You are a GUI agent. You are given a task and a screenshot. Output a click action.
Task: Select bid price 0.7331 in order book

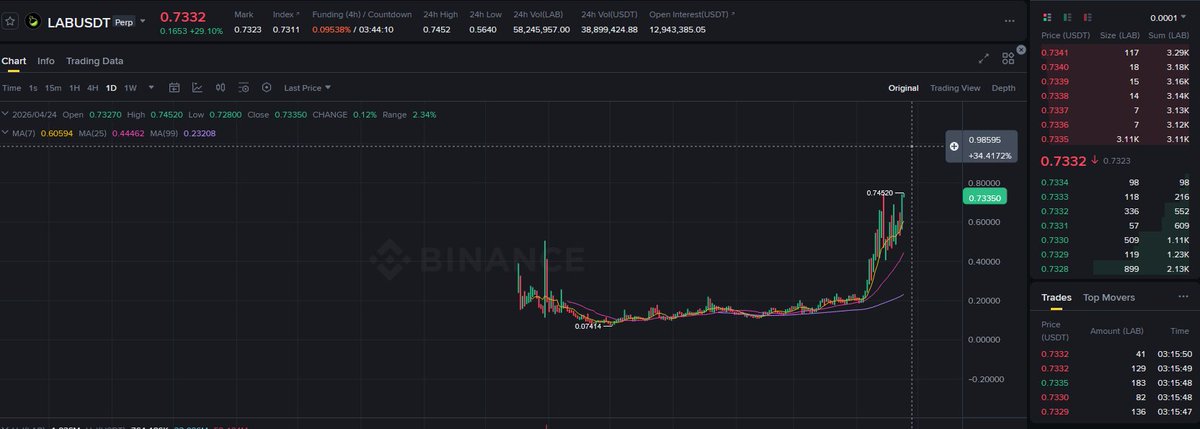point(1054,226)
